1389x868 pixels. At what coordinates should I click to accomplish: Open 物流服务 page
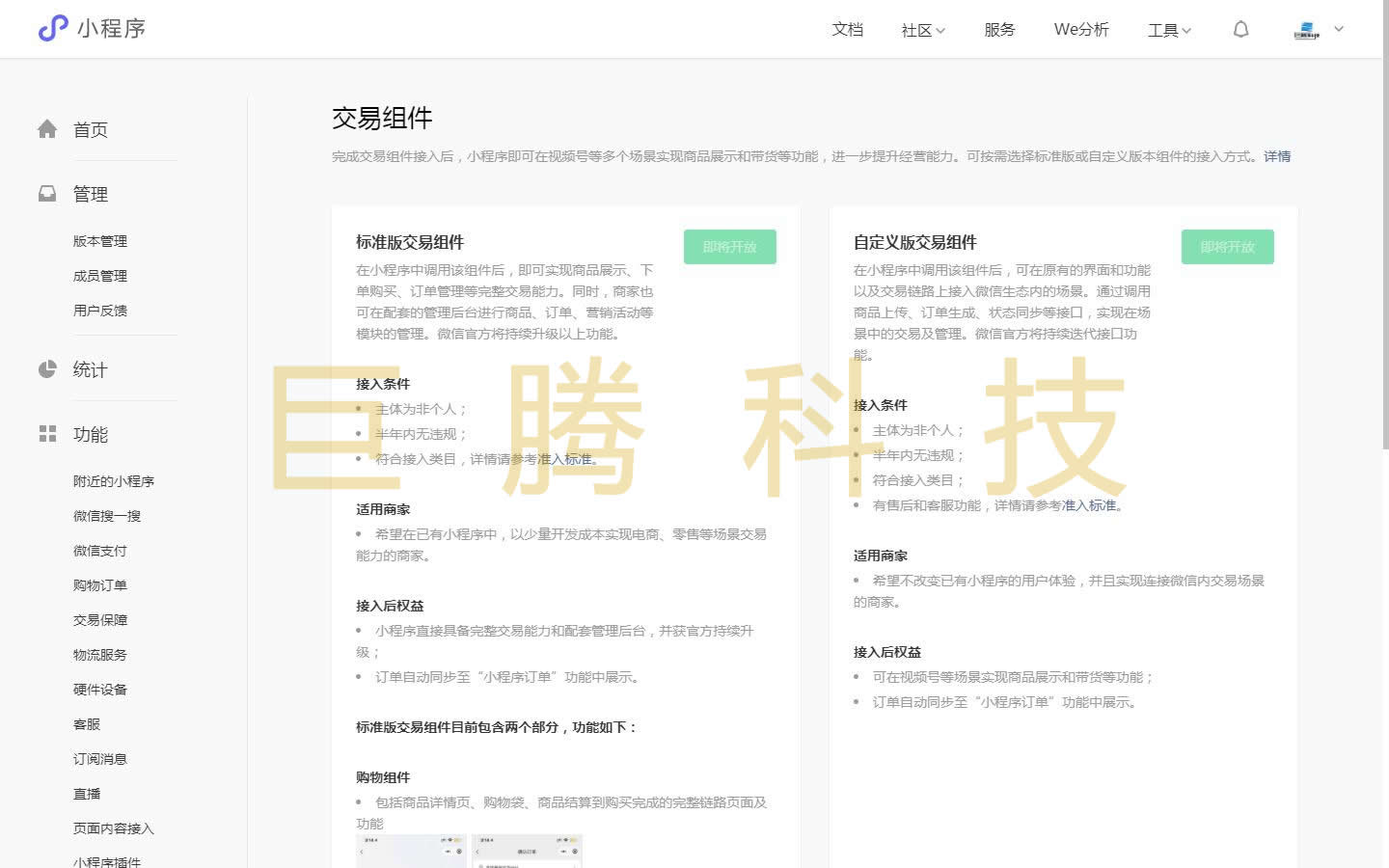100,655
